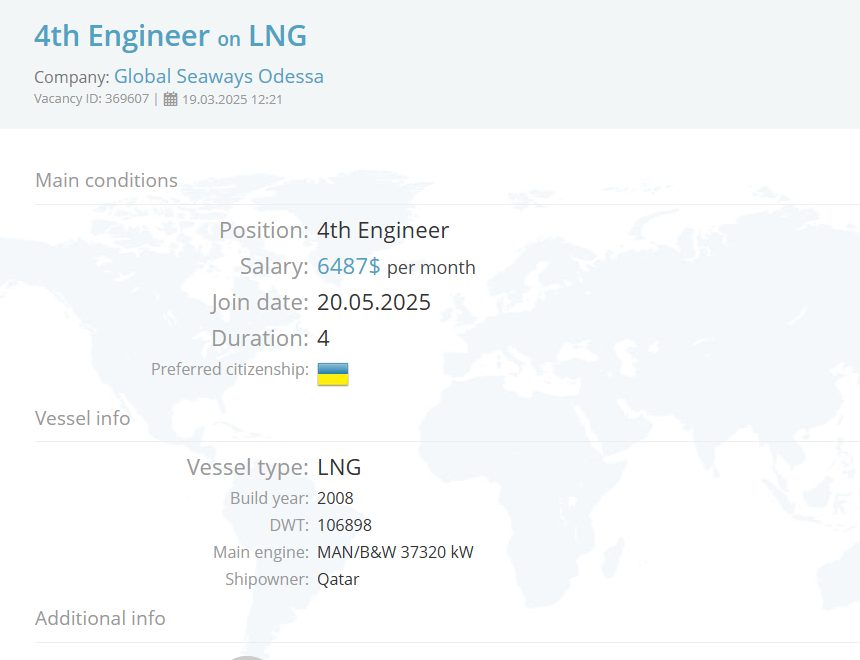
Task: Click the Duration value 4
Action: pos(323,339)
